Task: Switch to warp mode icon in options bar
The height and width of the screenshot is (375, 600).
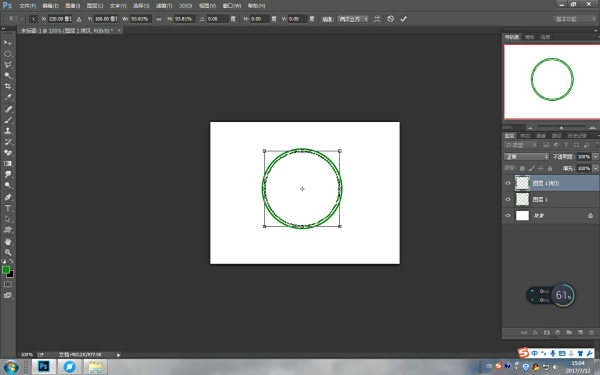Action: point(377,19)
